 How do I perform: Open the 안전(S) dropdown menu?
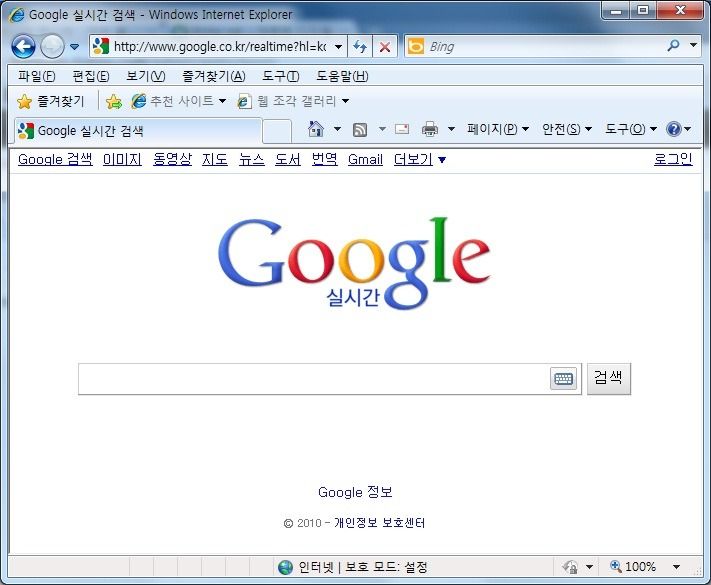tap(567, 130)
